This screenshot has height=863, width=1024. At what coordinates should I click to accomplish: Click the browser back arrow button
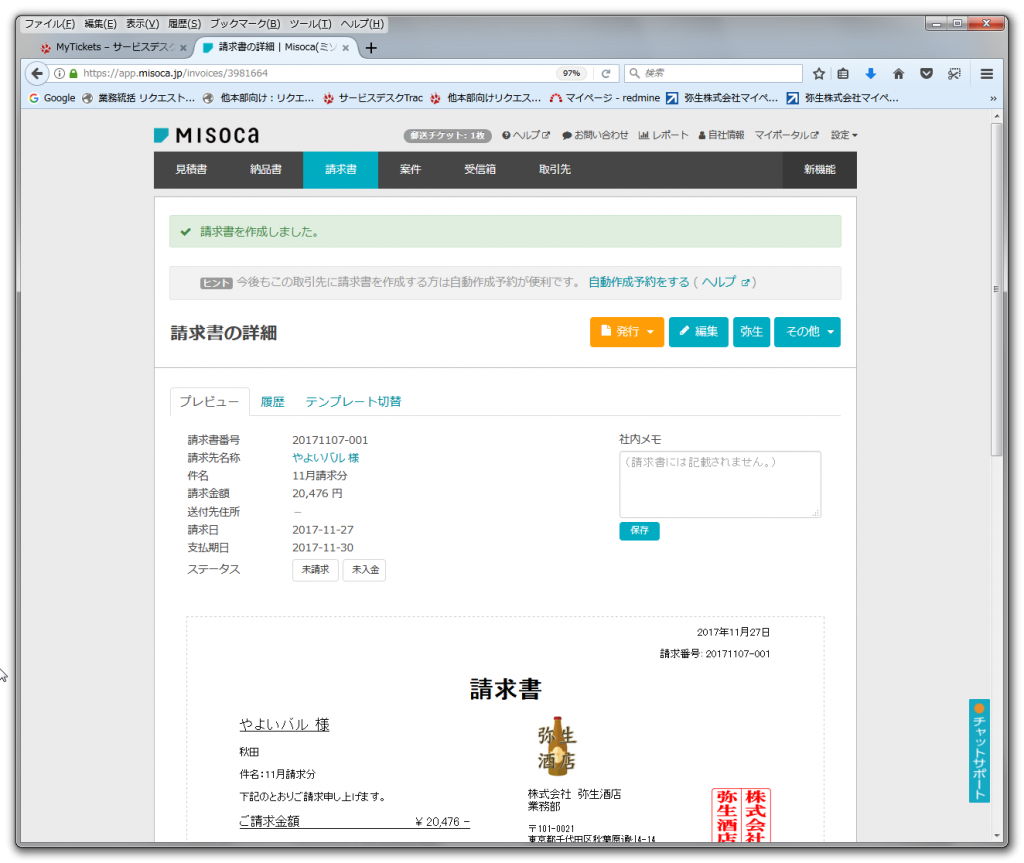click(x=37, y=73)
